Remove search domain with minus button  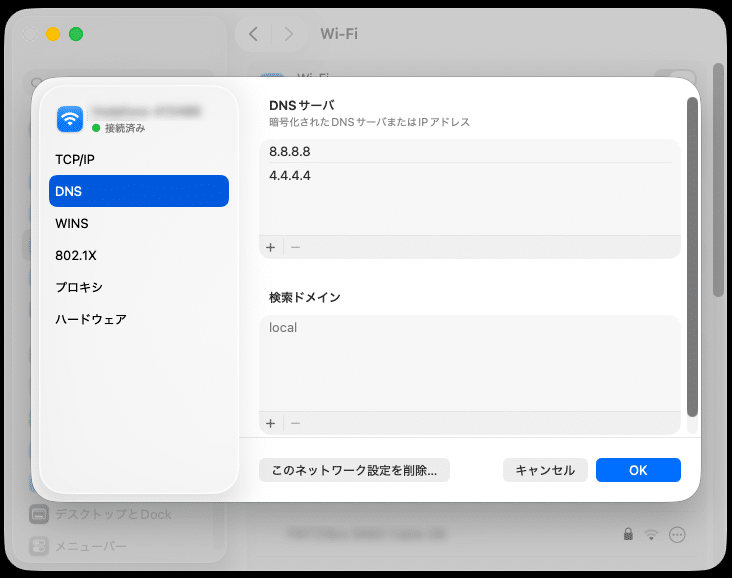pos(296,423)
